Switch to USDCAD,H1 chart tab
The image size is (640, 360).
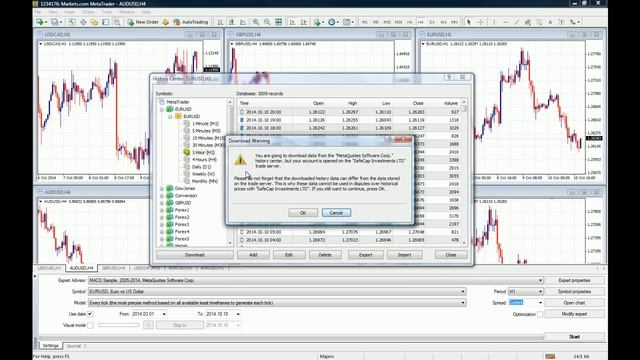(49, 268)
